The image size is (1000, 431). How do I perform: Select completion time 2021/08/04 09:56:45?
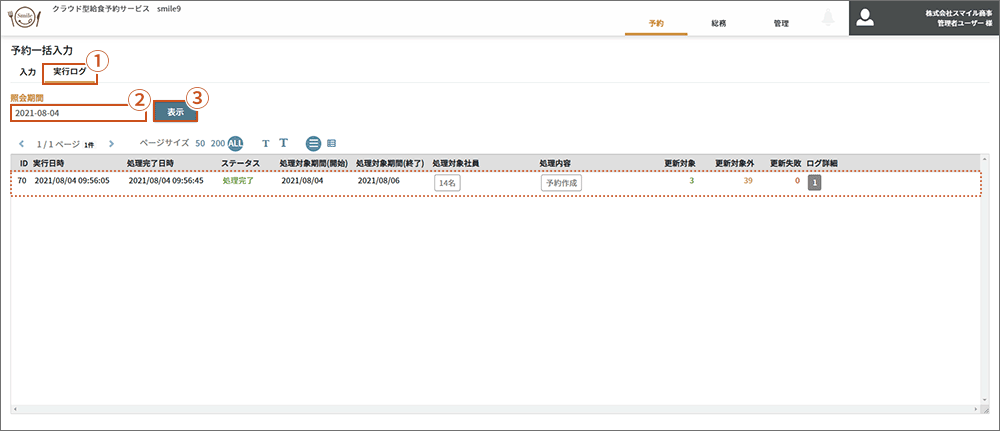pyautogui.click(x=166, y=181)
